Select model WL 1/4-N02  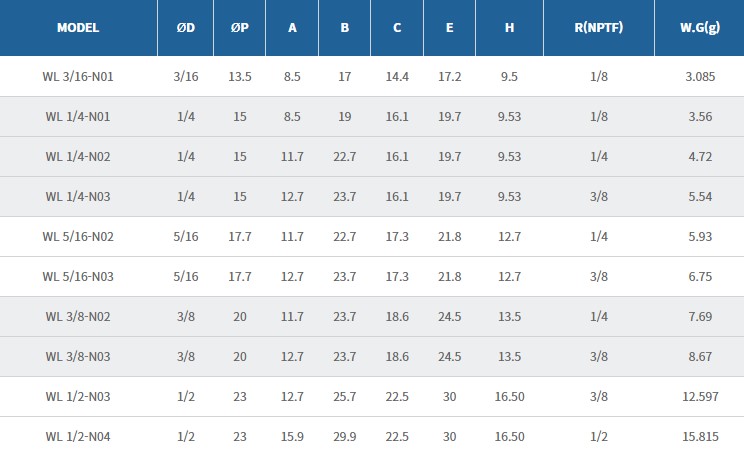[78, 156]
